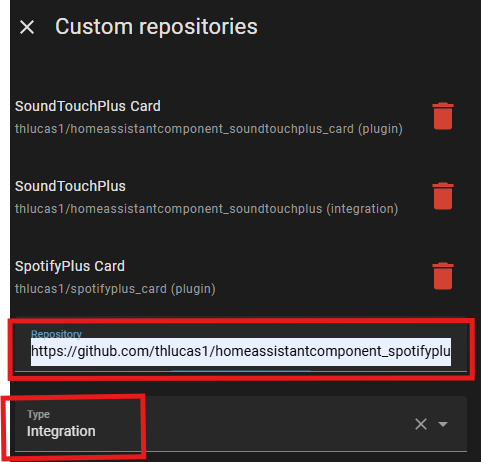Delete the SoundTouchPlus Card repository
The image size is (481, 462).
(443, 116)
